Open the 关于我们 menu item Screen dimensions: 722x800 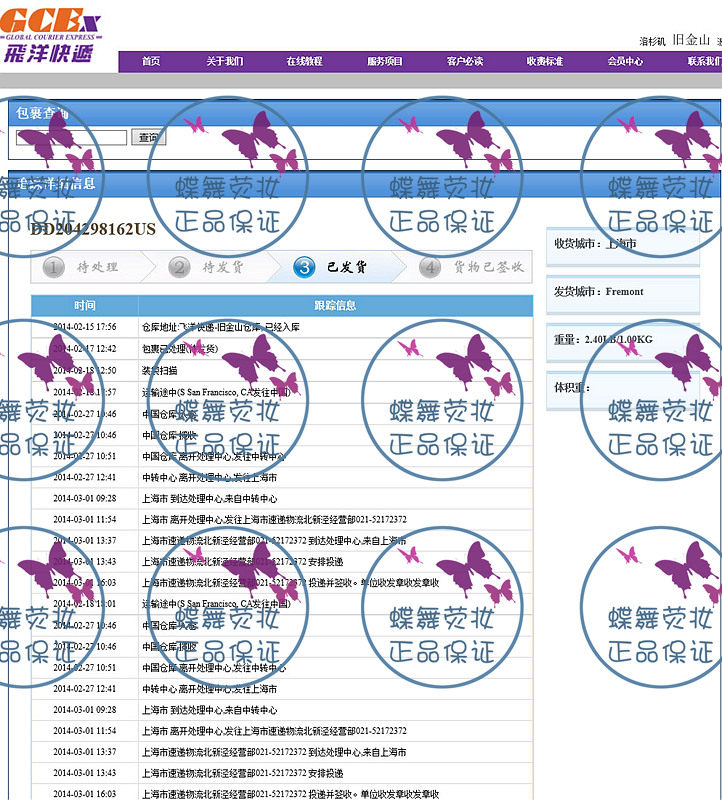[225, 61]
